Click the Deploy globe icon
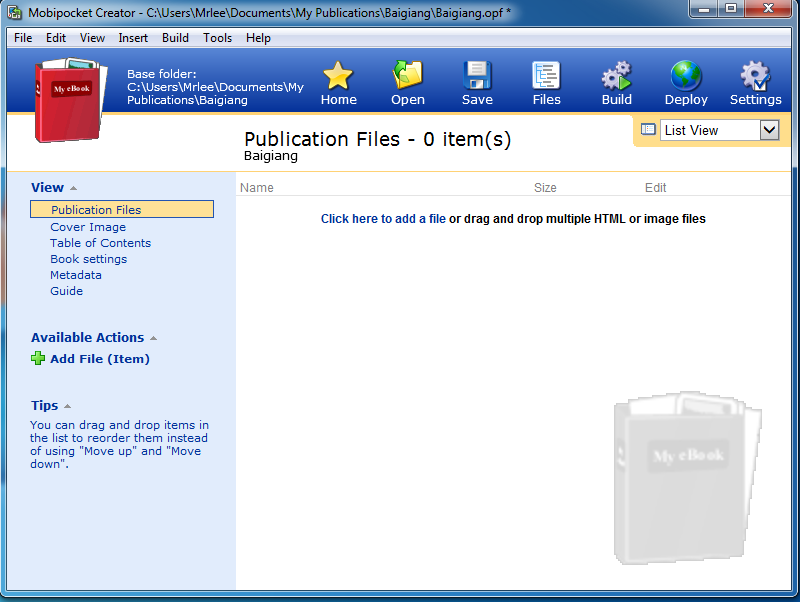 (x=686, y=77)
